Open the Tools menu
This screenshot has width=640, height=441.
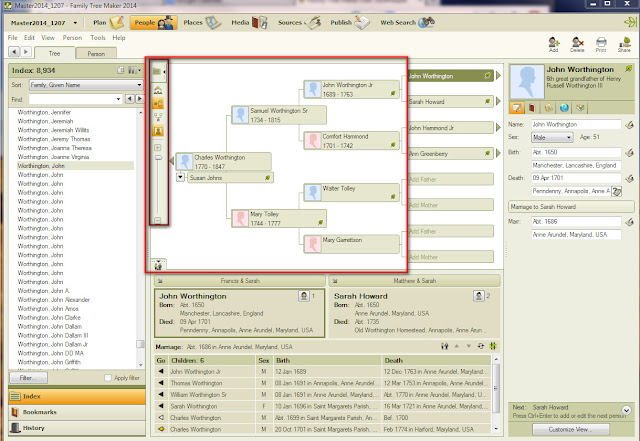coord(98,38)
